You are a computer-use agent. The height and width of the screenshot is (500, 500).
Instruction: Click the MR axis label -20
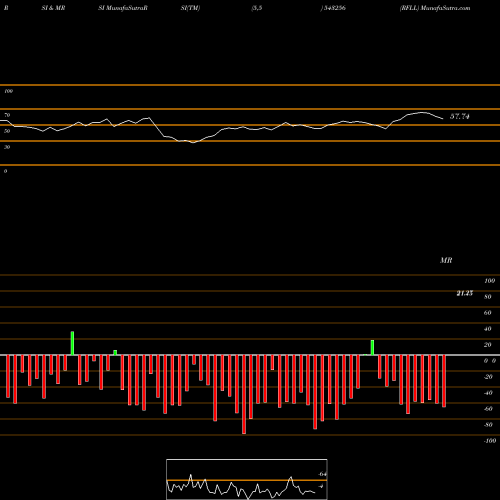tap(488, 377)
